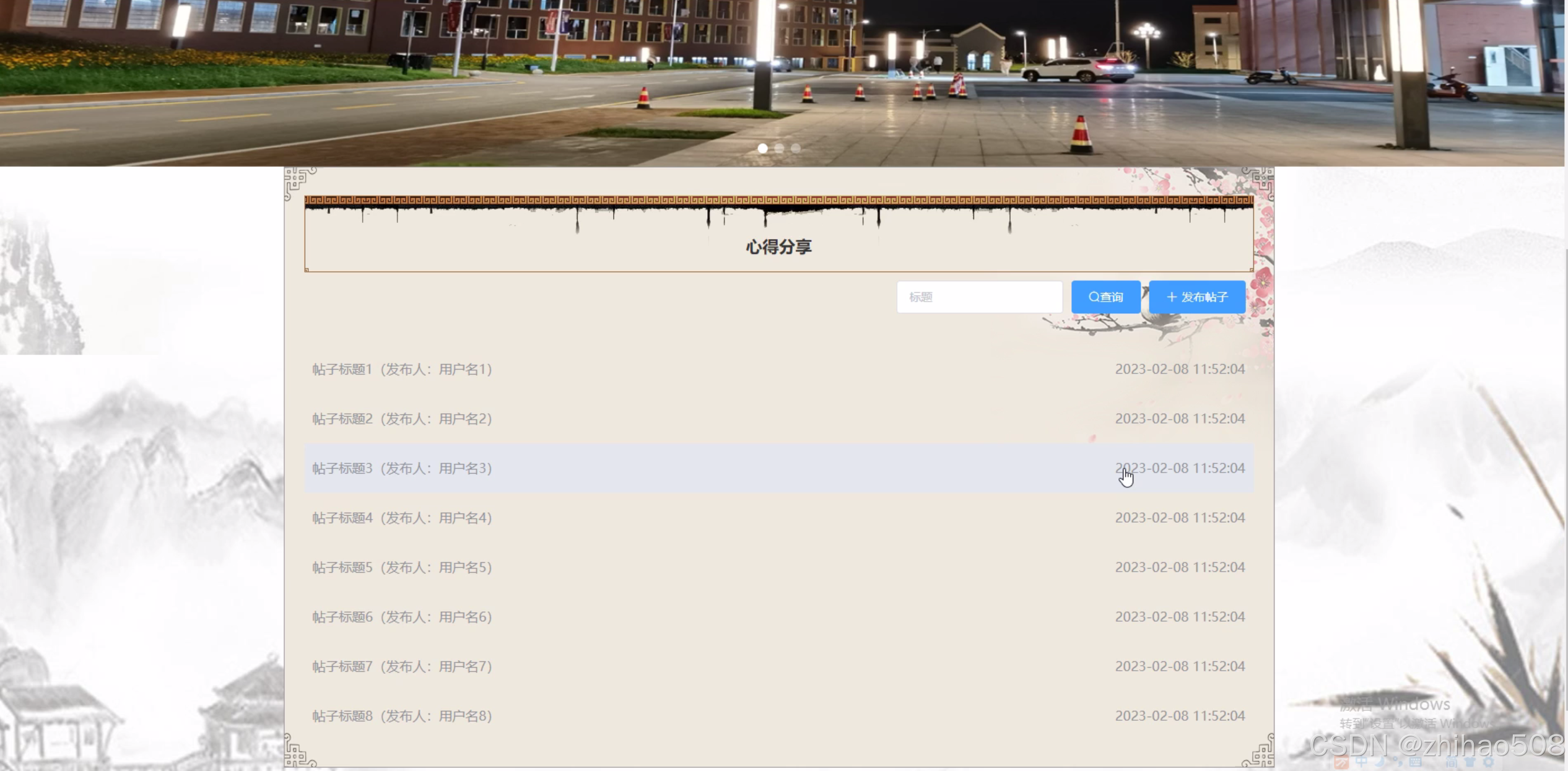Open post 帖子标题7 by 用户名7

click(402, 667)
